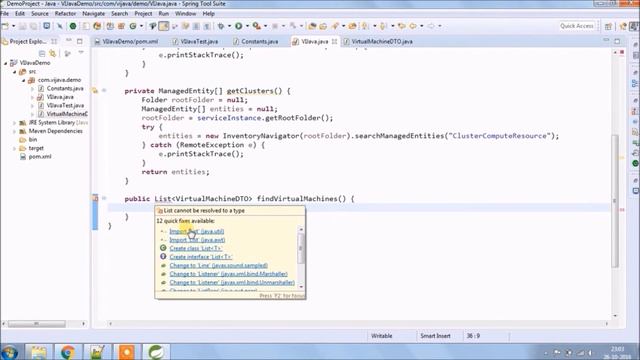
Task: Expand the Constants.java tree node
Action: (x=32, y=89)
